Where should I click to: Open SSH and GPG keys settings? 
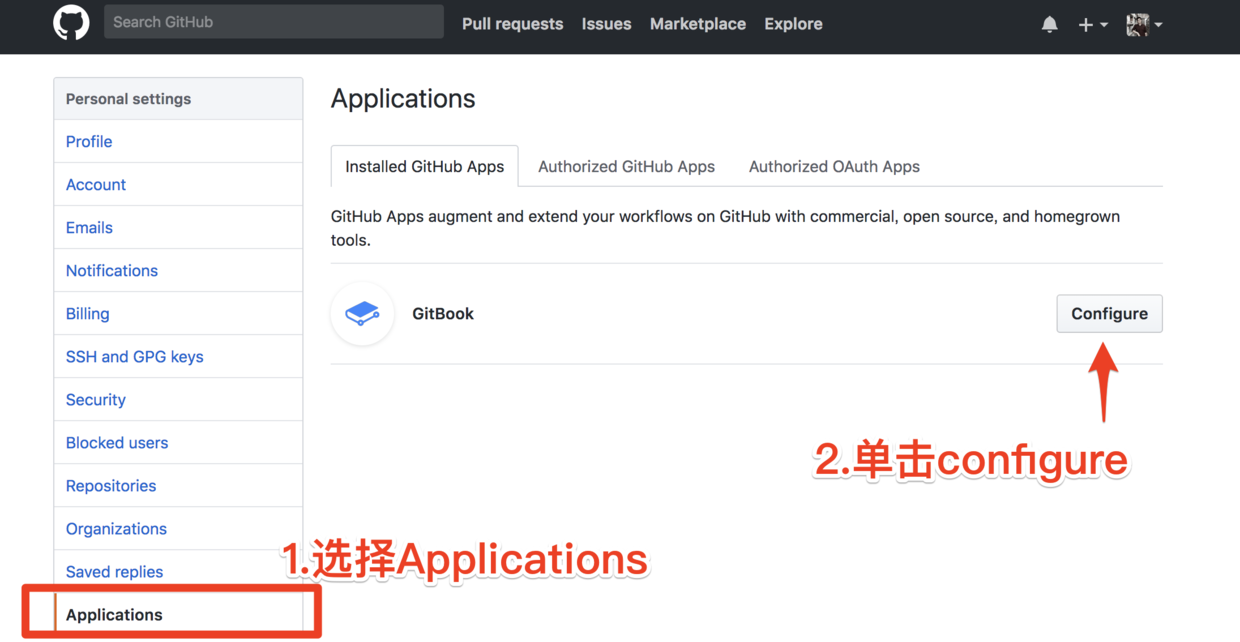coord(178,357)
